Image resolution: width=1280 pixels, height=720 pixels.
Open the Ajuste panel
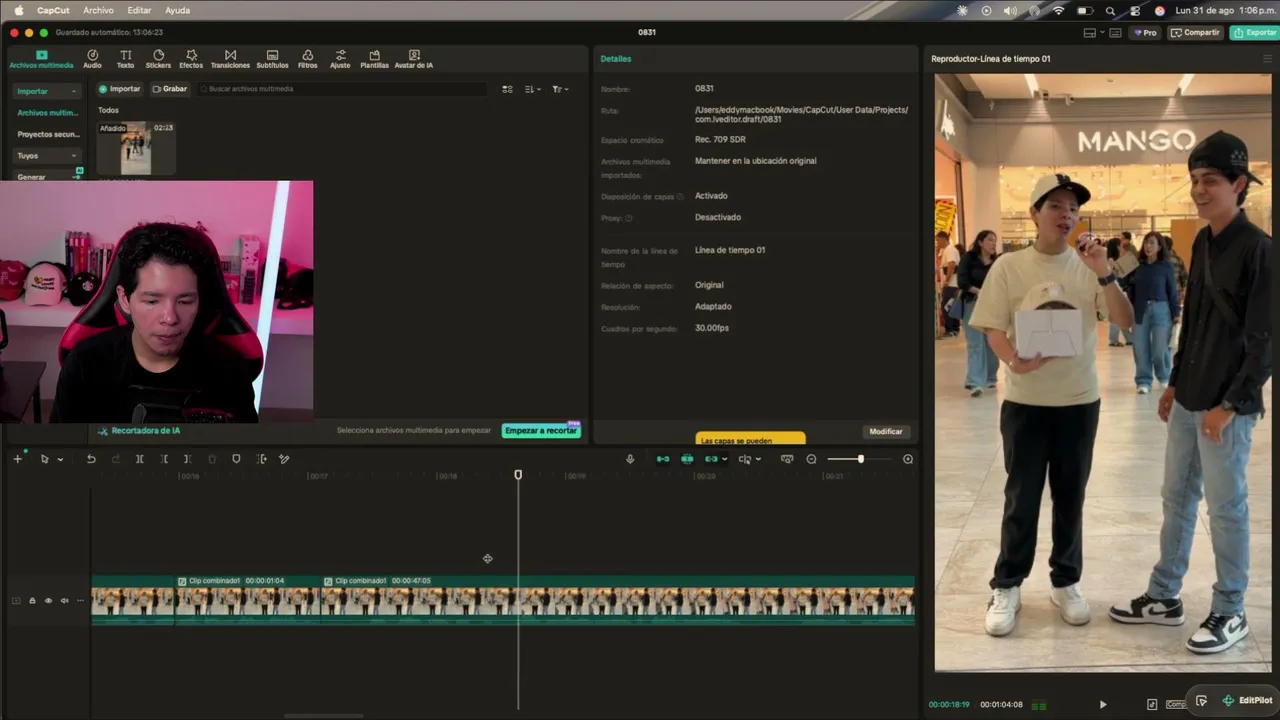340,59
